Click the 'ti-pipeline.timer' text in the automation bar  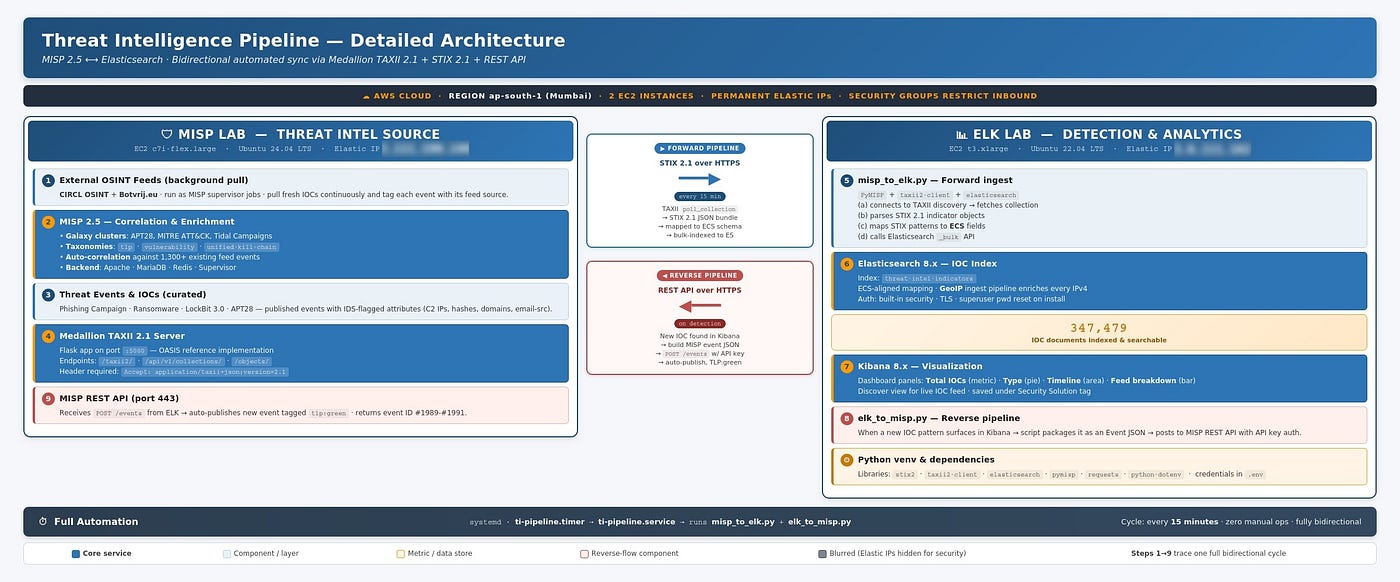[x=552, y=522]
